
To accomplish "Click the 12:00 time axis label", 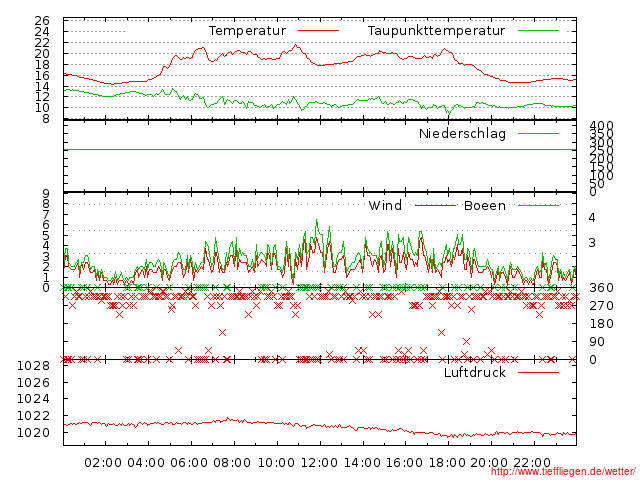I will coord(319,463).
